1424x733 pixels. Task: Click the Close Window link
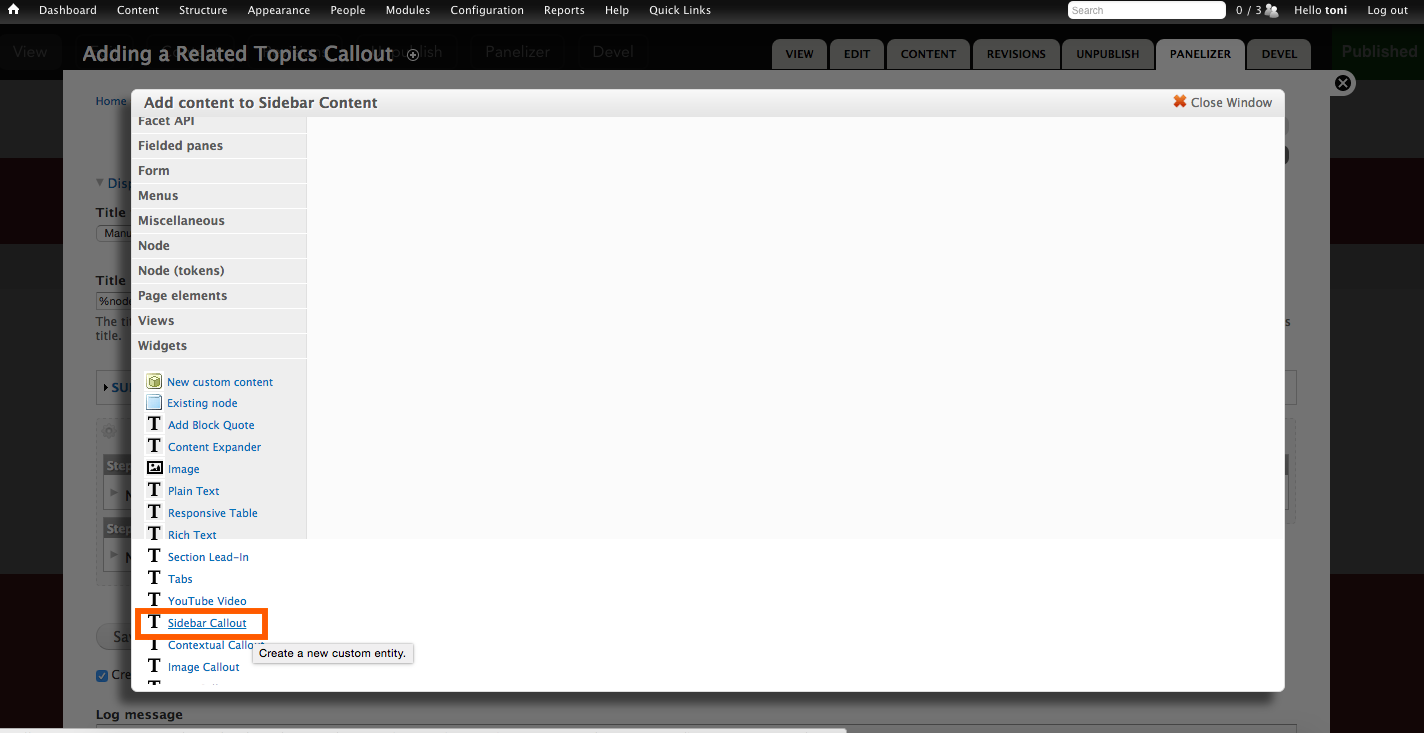coord(1231,102)
